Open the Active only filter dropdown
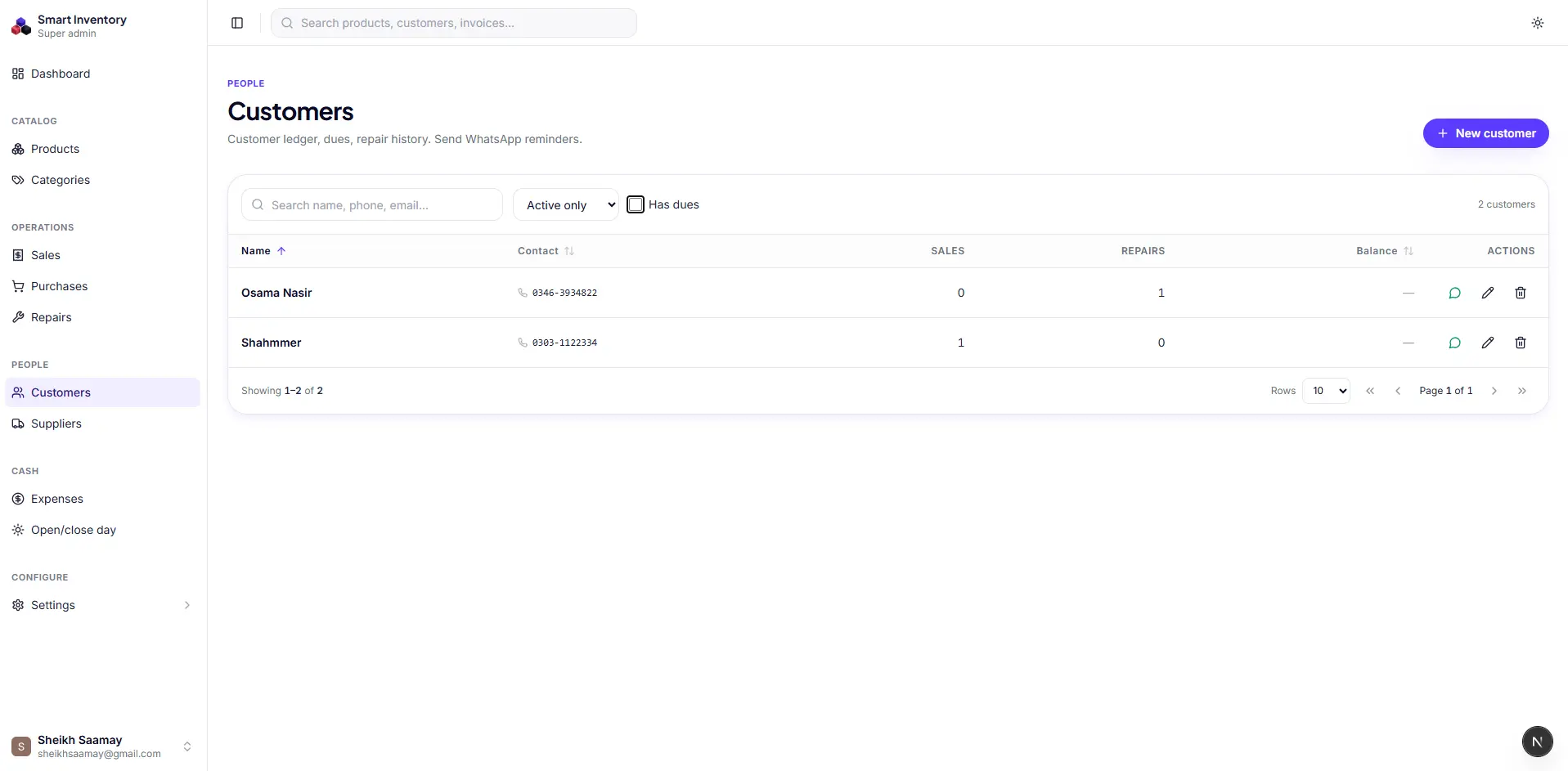 [x=566, y=204]
